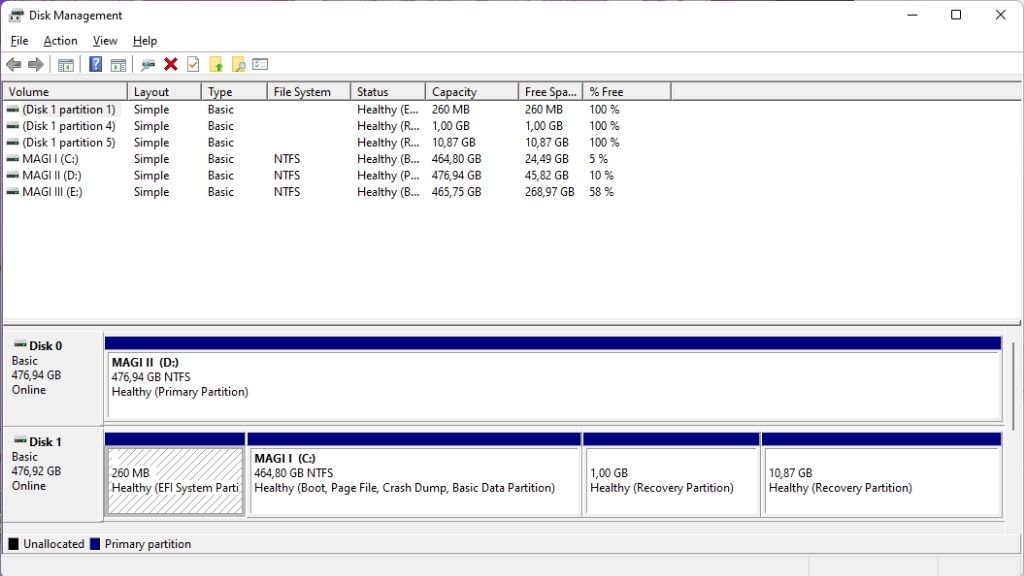The width and height of the screenshot is (1024, 576).
Task: Click the 465,75 GB capacity cell
Action: (456, 191)
